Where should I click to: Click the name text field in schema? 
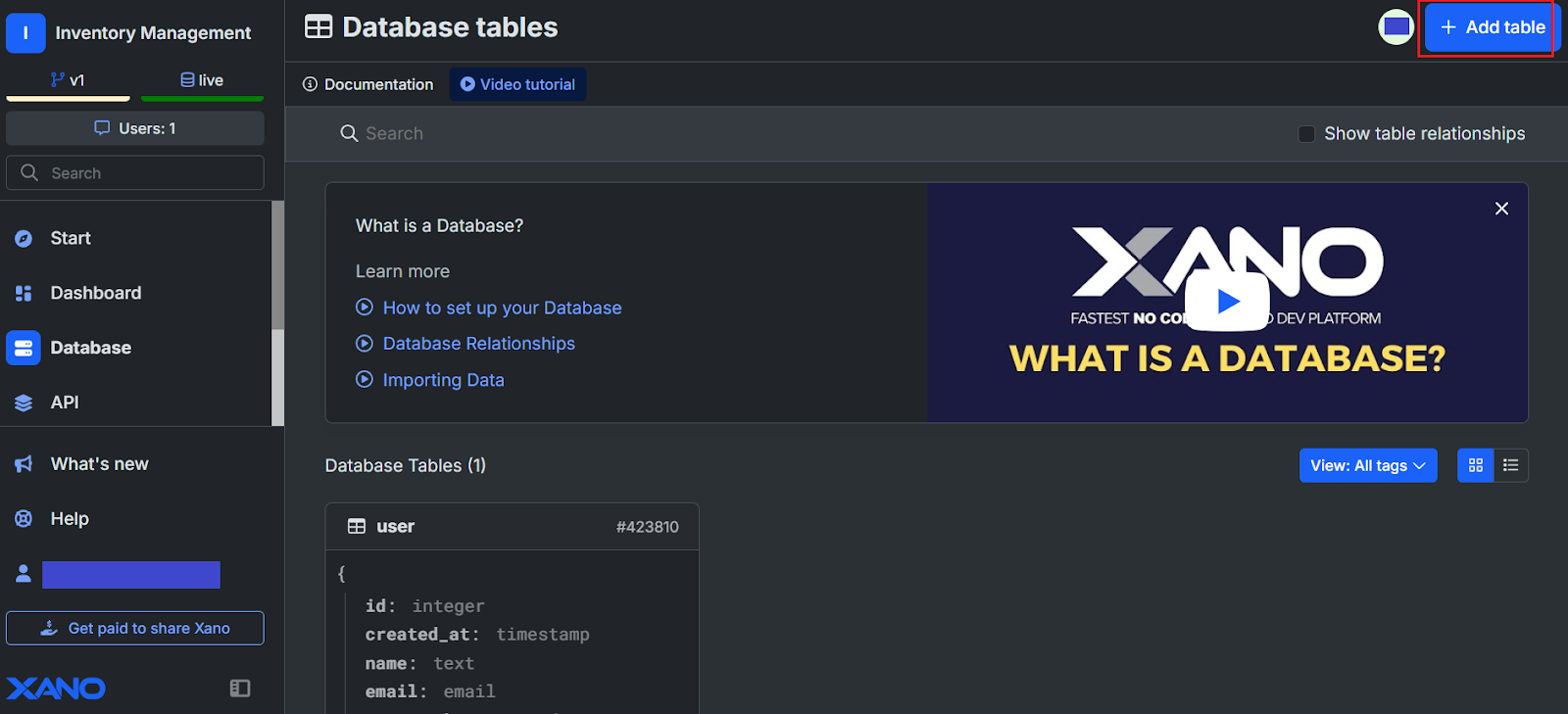click(419, 664)
